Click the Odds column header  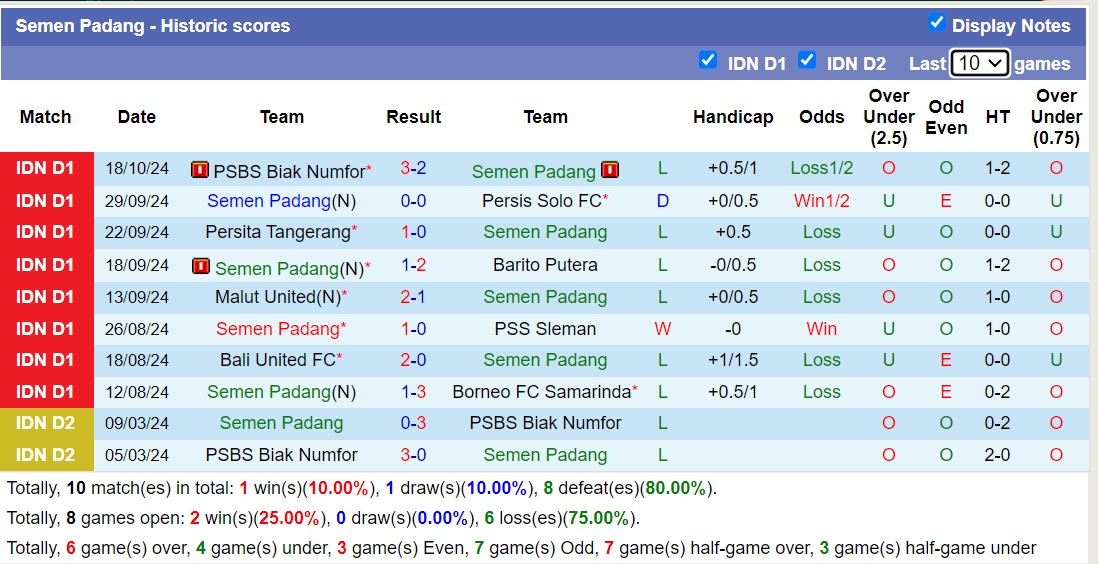tap(822, 116)
